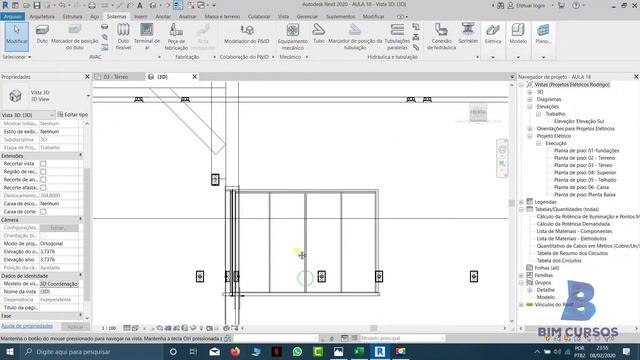Expand the Legendas node in project browser
The height and width of the screenshot is (360, 640).
tap(521, 202)
